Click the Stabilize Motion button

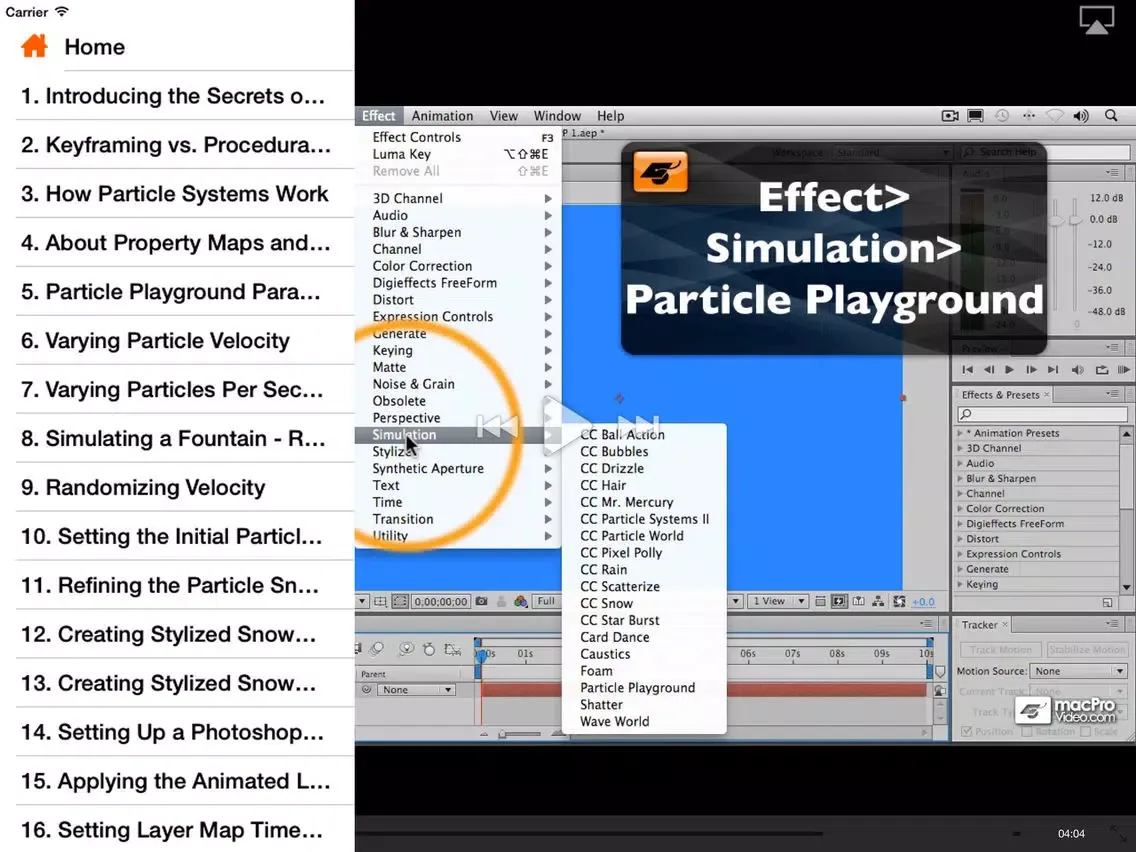tap(1086, 650)
